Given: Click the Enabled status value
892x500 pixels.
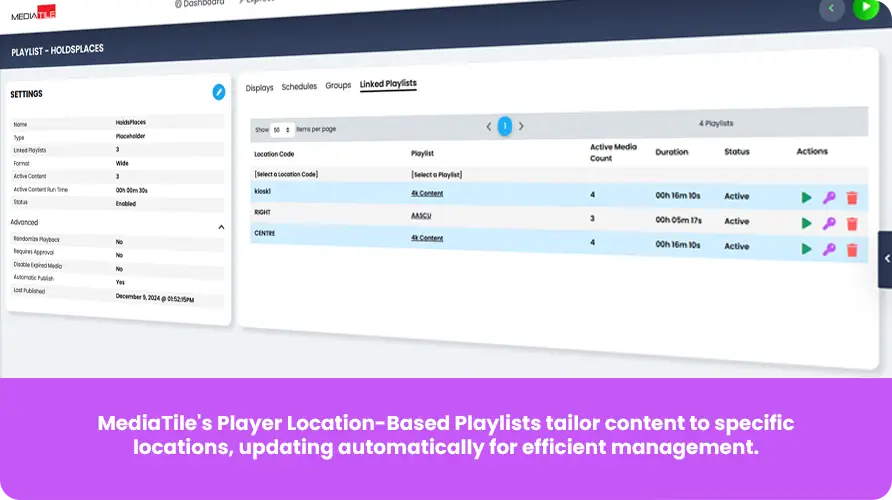Looking at the screenshot, I should pos(126,204).
